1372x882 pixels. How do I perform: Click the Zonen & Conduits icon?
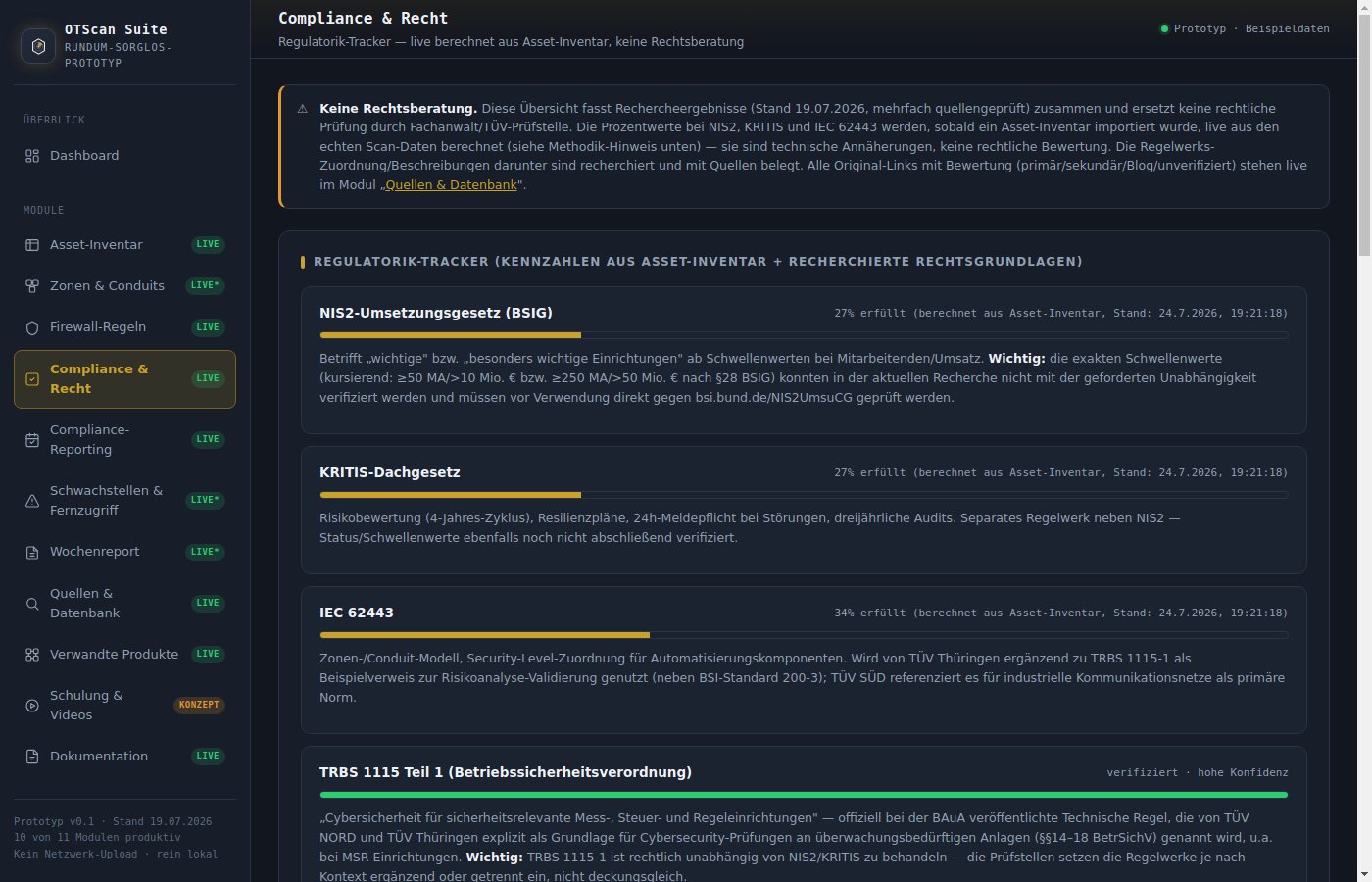click(x=32, y=286)
